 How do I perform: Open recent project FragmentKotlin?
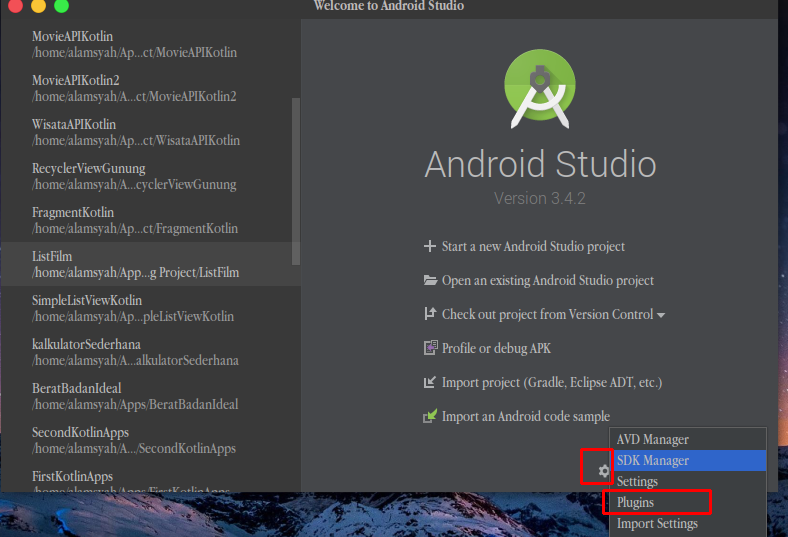[x=151, y=220]
